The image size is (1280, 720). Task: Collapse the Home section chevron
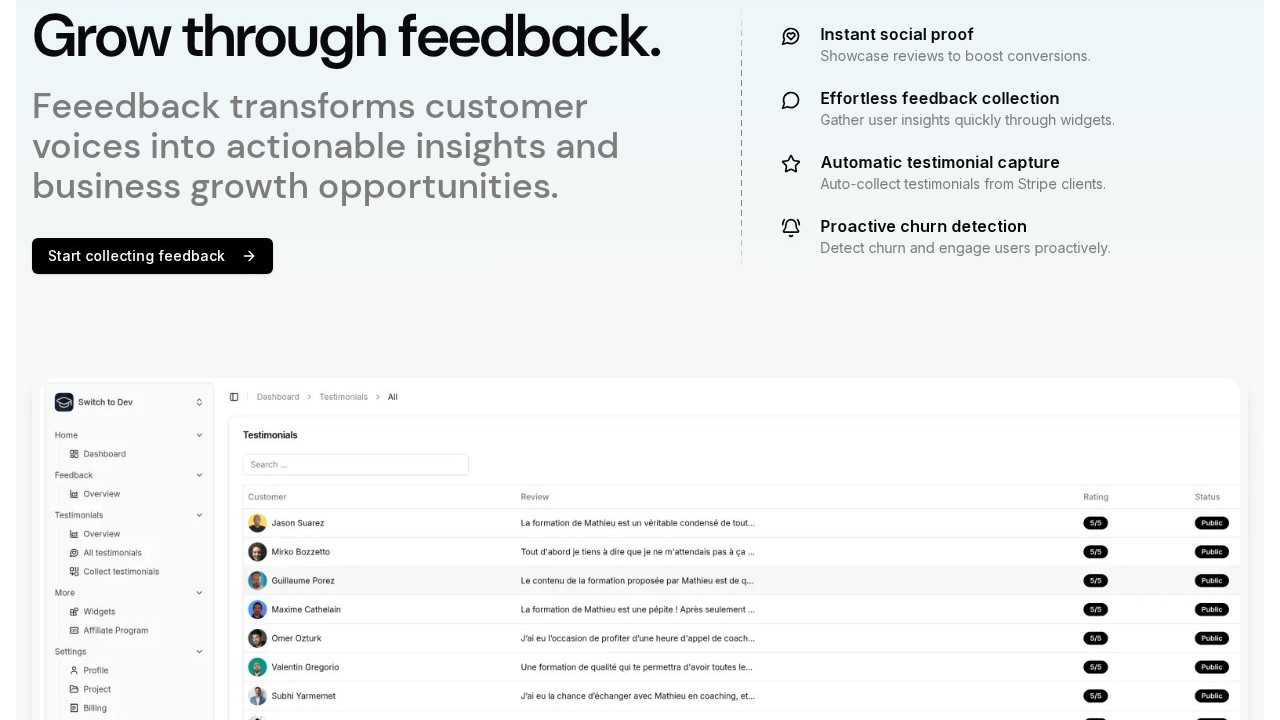[x=199, y=435]
